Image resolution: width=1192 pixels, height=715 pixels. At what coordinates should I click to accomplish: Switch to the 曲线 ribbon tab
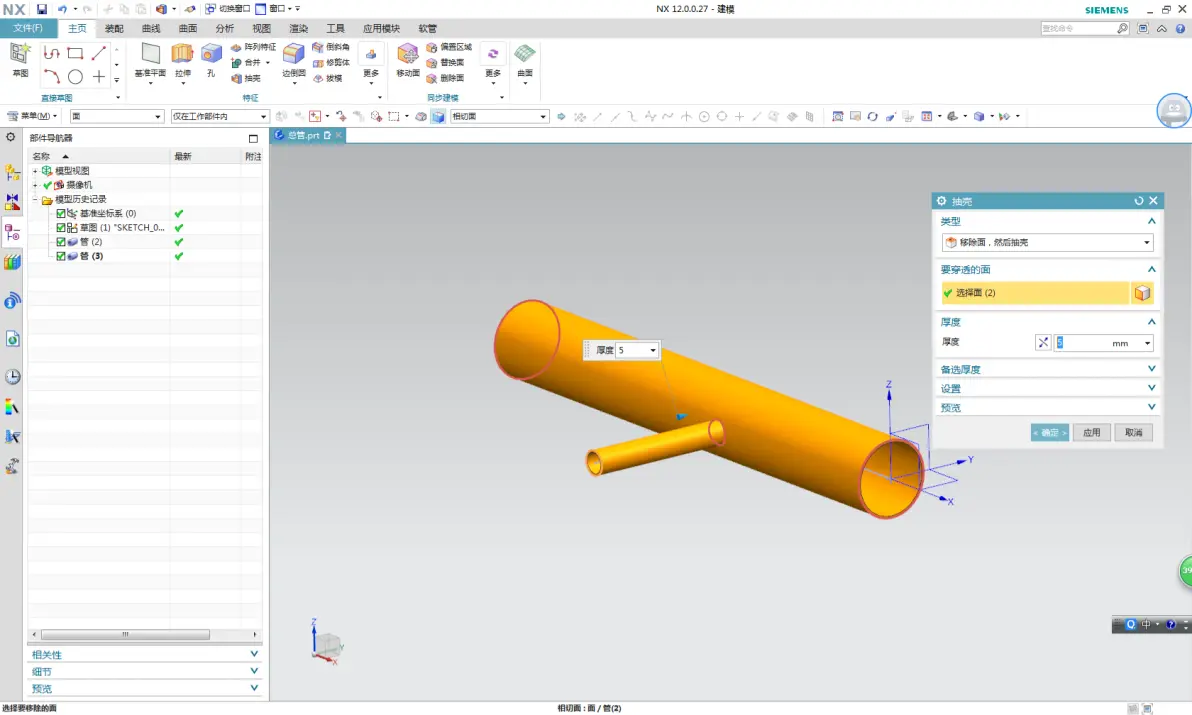click(151, 28)
